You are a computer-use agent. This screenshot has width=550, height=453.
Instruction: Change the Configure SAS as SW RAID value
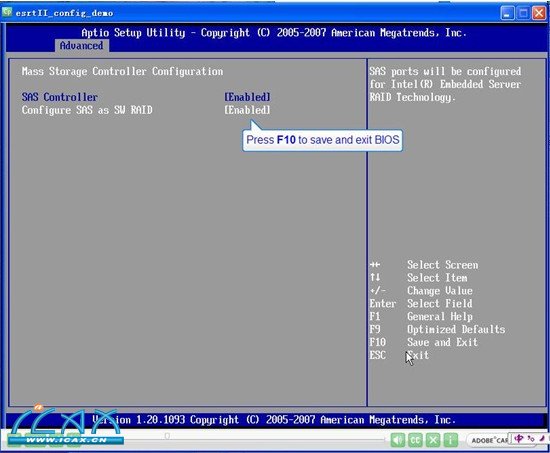coord(247,110)
